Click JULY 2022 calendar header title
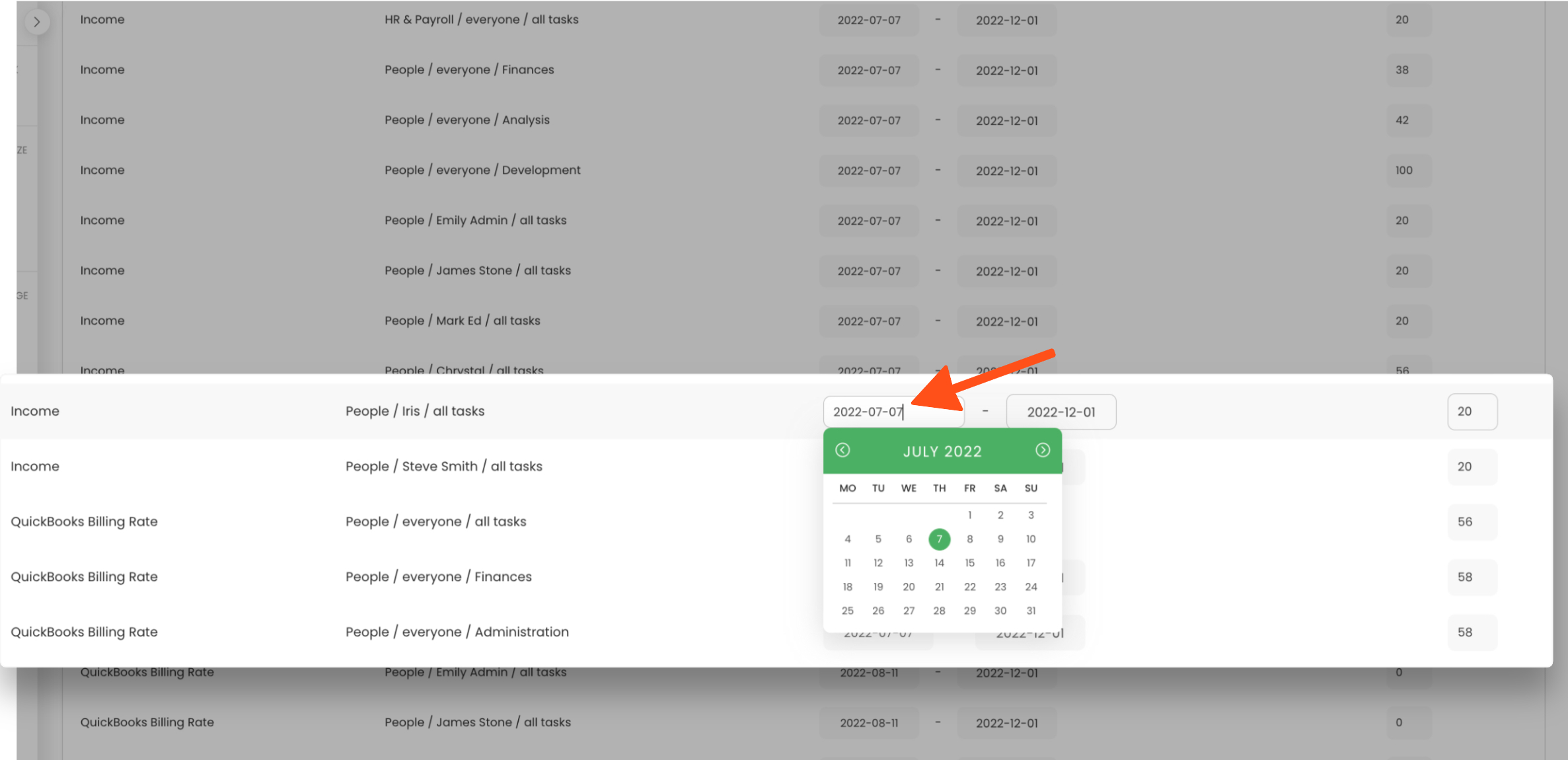Screen dimensions: 1568x760 pos(942,451)
